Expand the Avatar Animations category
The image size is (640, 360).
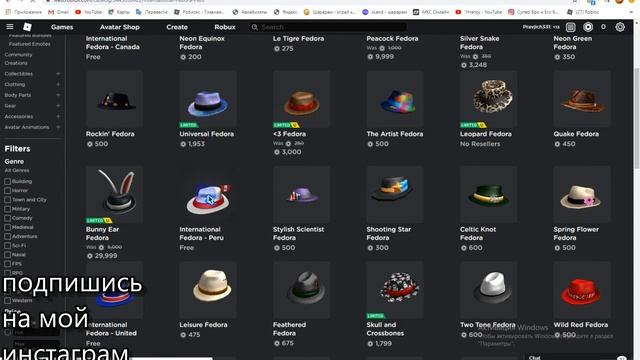(x=58, y=127)
